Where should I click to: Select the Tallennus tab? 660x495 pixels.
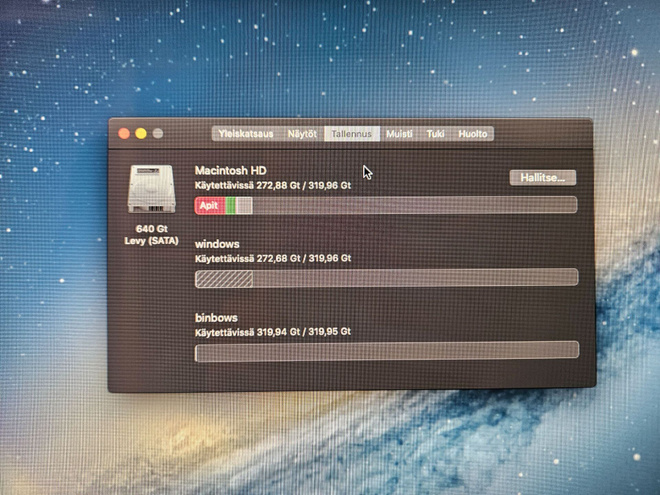(x=351, y=134)
